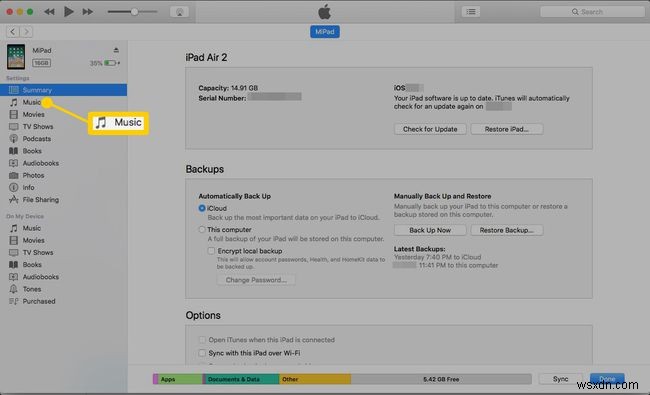Open the AirPlay output button
The width and height of the screenshot is (650, 395).
click(179, 12)
